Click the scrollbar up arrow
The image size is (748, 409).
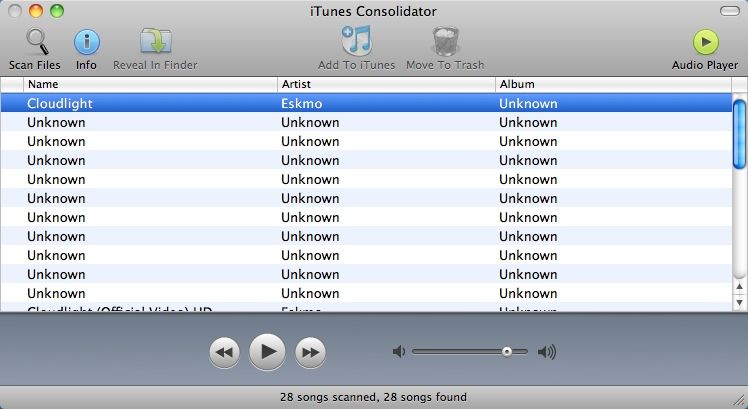[739, 287]
